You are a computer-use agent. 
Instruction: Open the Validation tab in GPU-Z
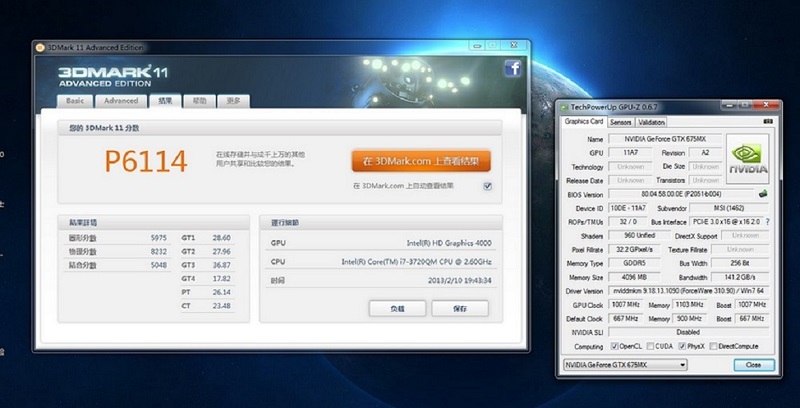coord(652,122)
